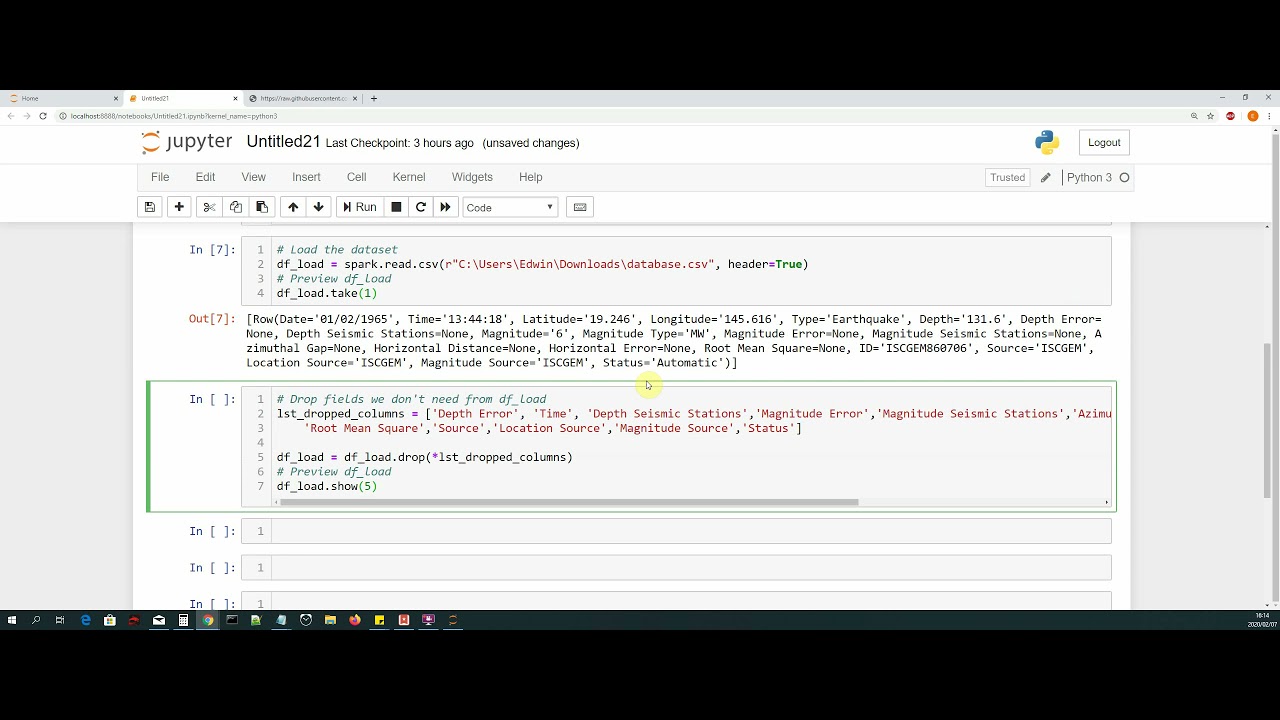Open File Explorer from taskbar
The height and width of the screenshot is (720, 1280).
(330, 620)
